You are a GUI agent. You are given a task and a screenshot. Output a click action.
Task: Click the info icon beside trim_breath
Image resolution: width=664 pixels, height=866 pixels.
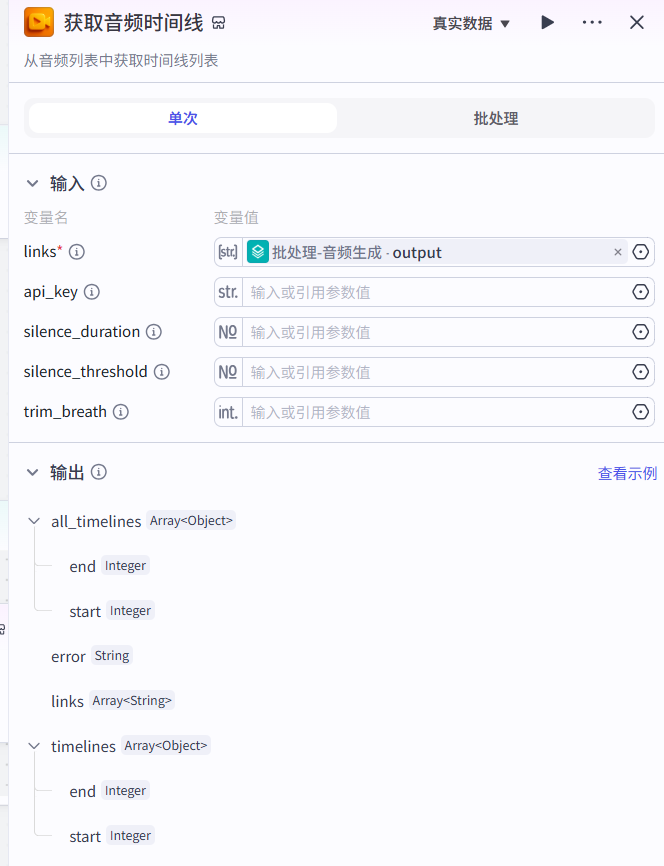(x=121, y=412)
